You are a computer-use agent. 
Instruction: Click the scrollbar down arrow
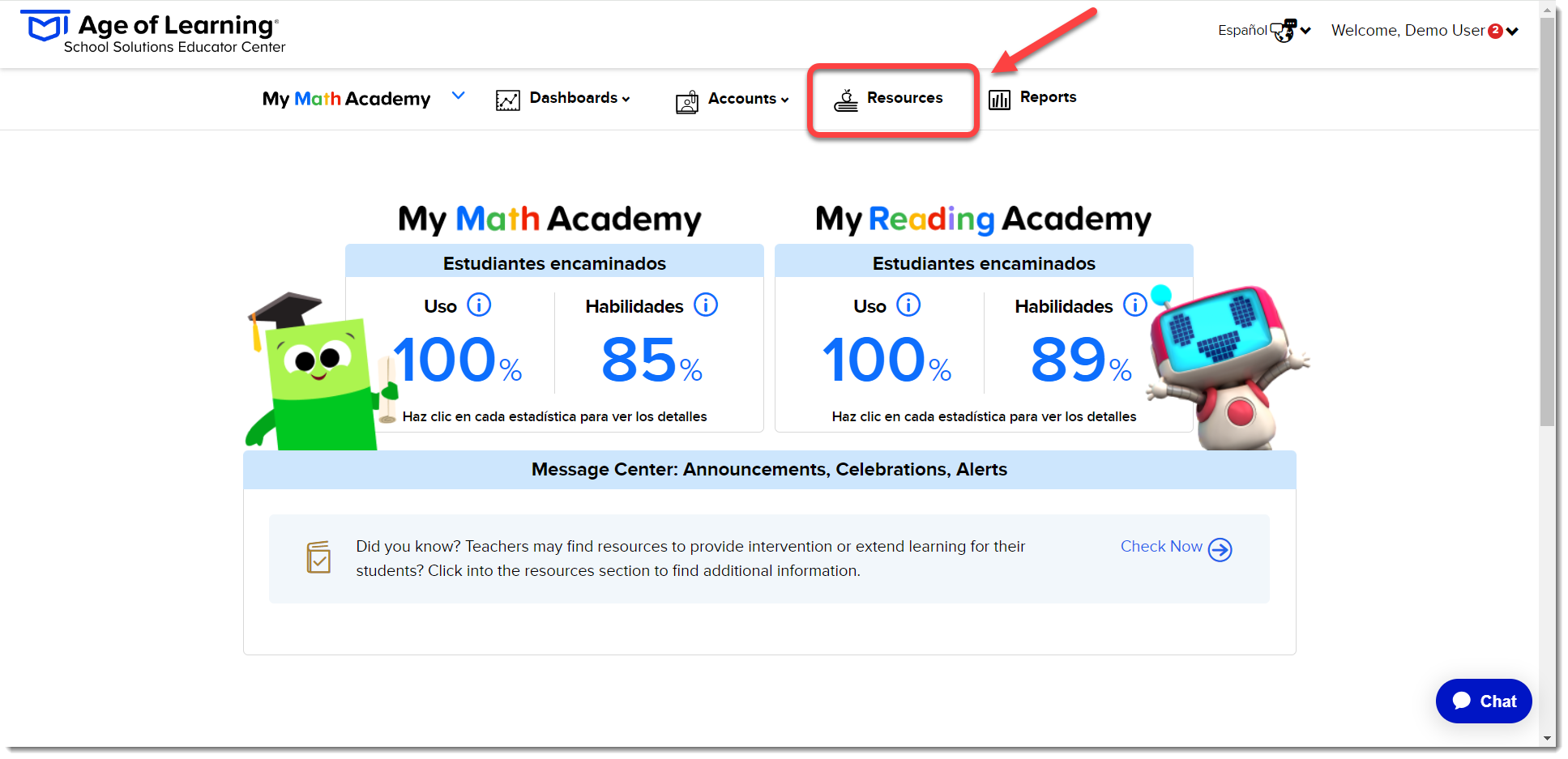click(x=1548, y=739)
